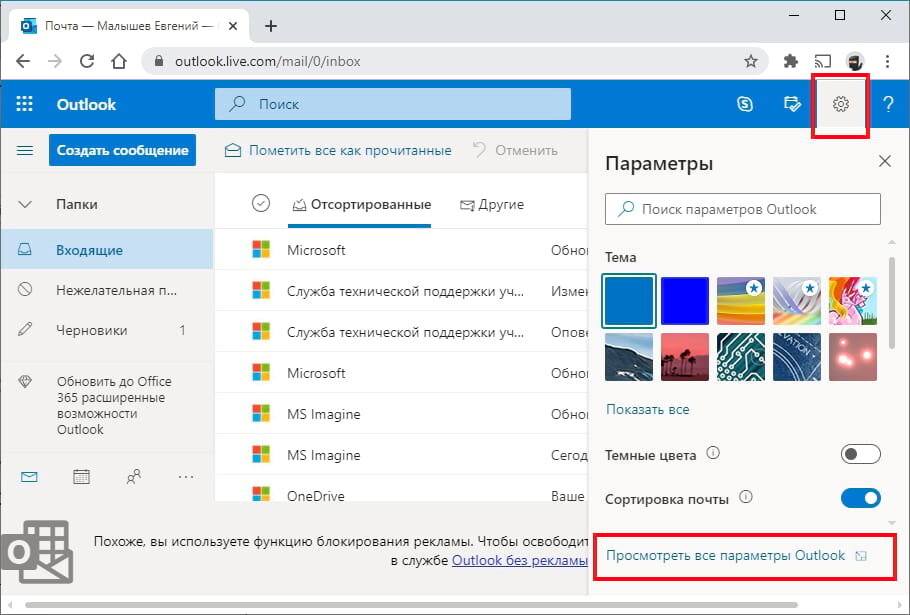Open the People module icon

133,477
